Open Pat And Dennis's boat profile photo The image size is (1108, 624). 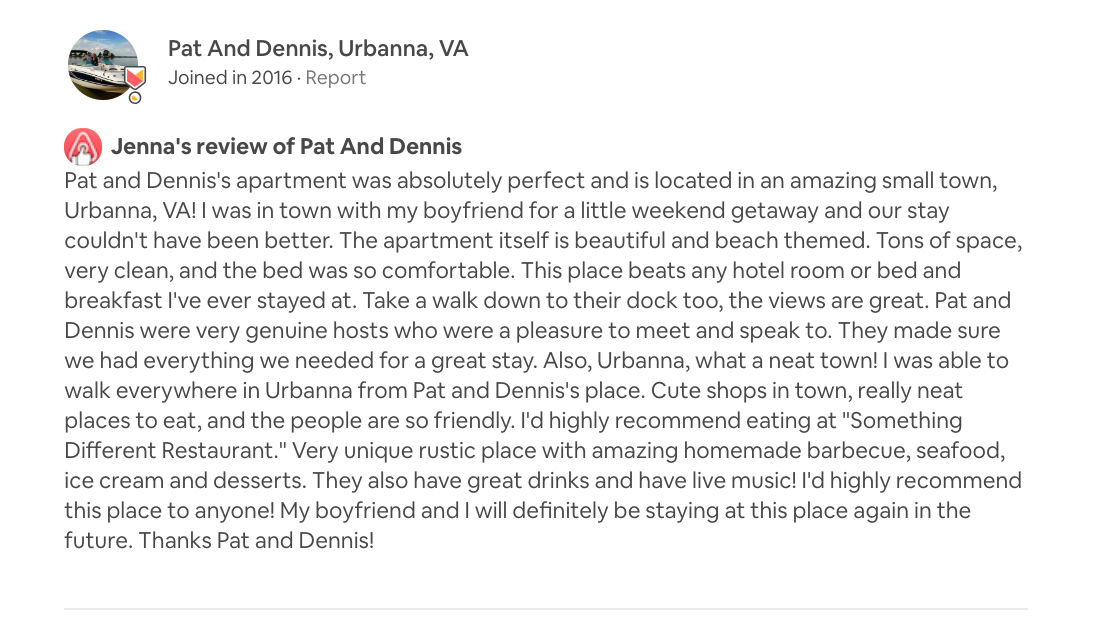click(x=102, y=65)
